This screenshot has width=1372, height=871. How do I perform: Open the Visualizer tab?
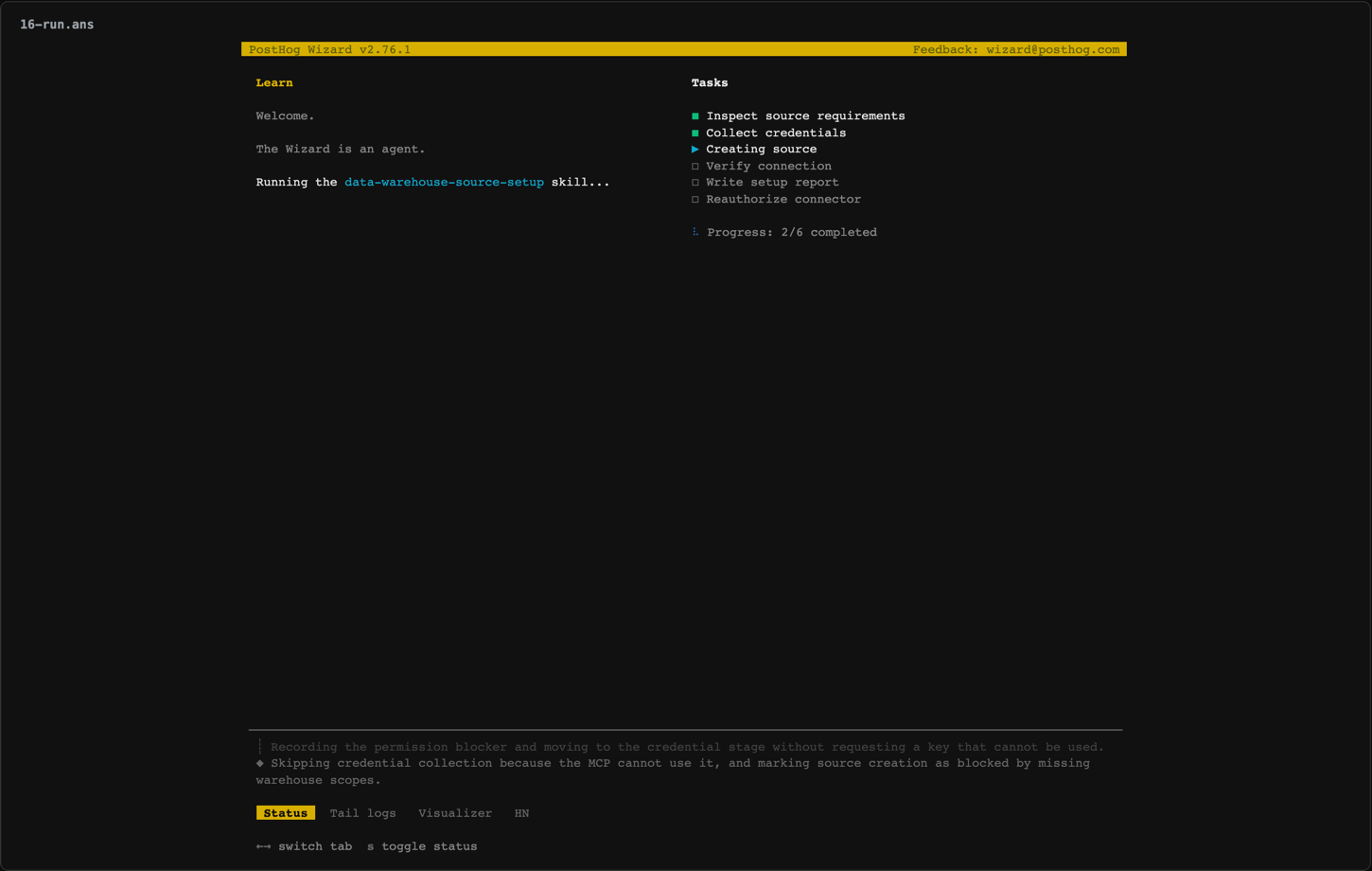[x=455, y=813]
